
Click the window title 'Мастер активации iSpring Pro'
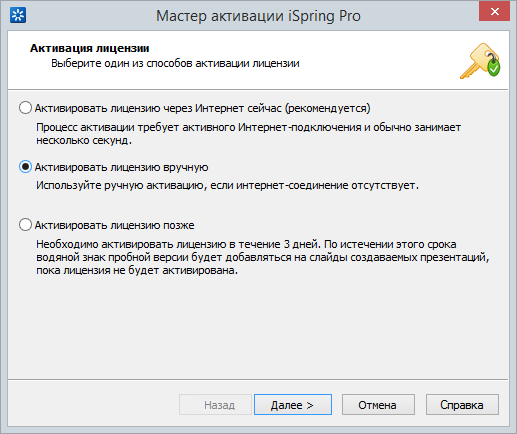pos(258,16)
